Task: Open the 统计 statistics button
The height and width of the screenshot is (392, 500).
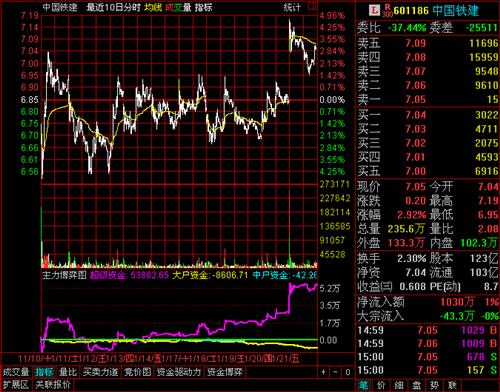Action: (x=292, y=7)
